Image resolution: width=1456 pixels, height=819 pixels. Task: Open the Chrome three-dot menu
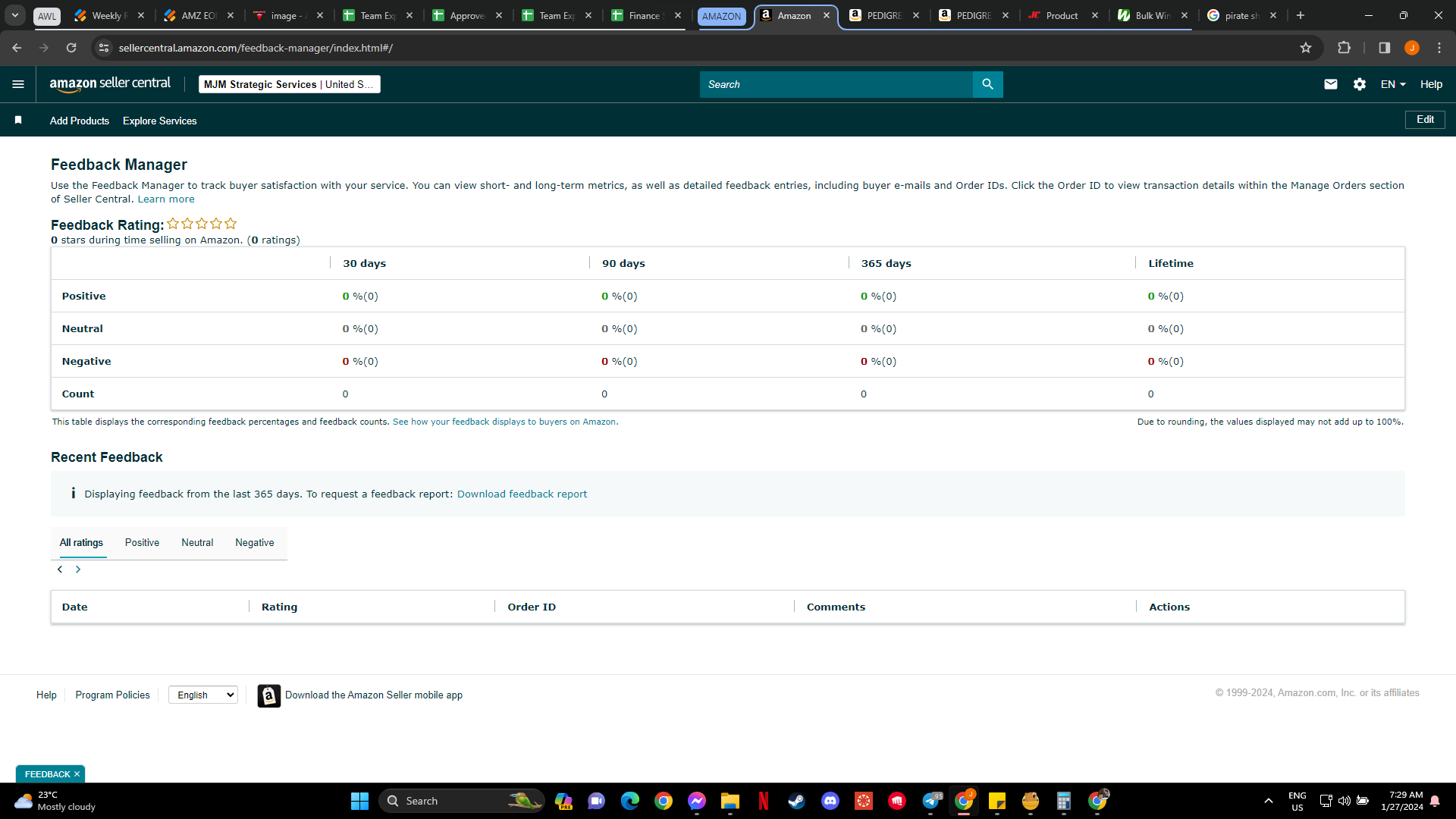tap(1439, 48)
